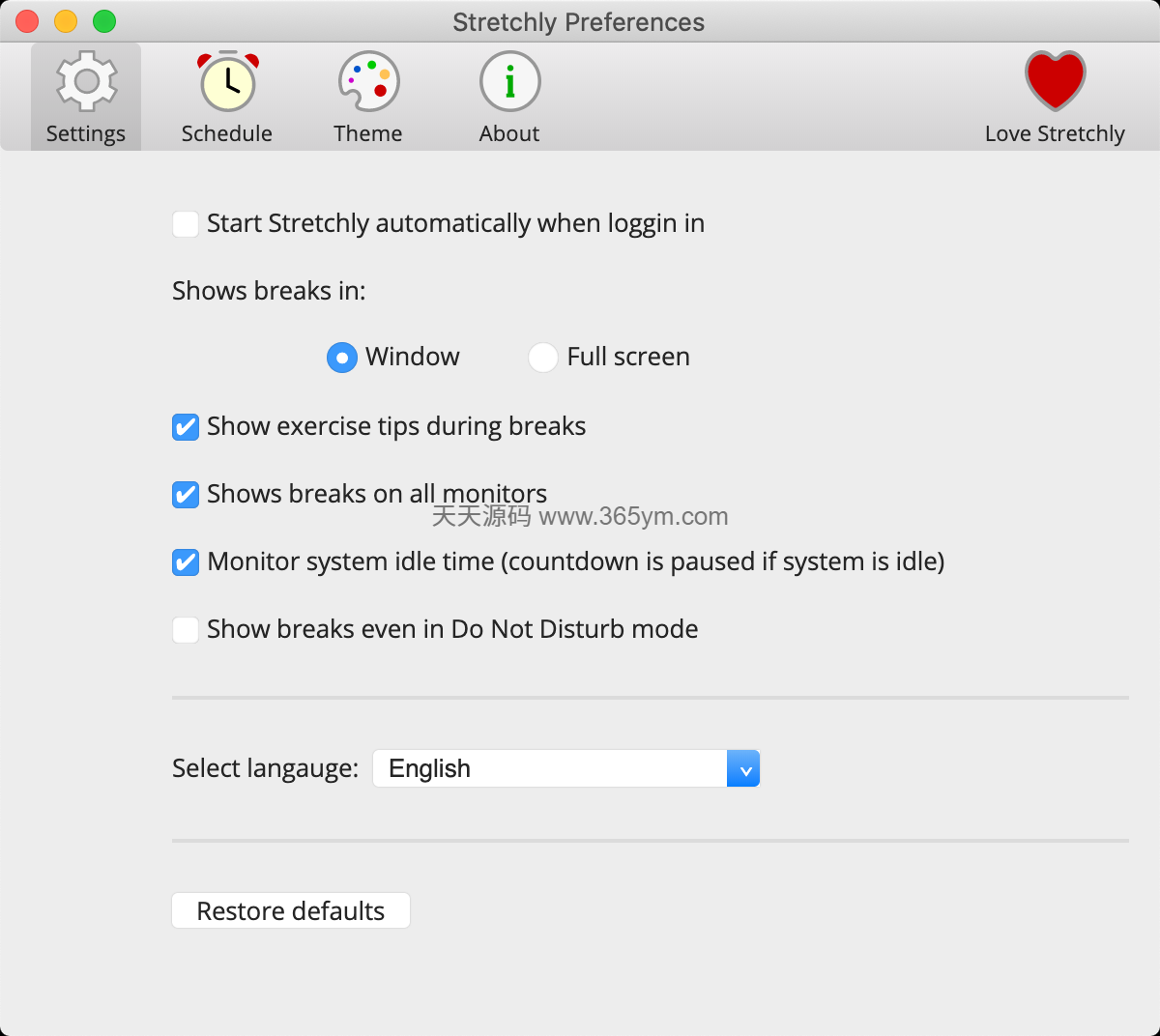Image resolution: width=1160 pixels, height=1036 pixels.
Task: Click the Stretchly Preferences title bar text
Action: coord(578,22)
